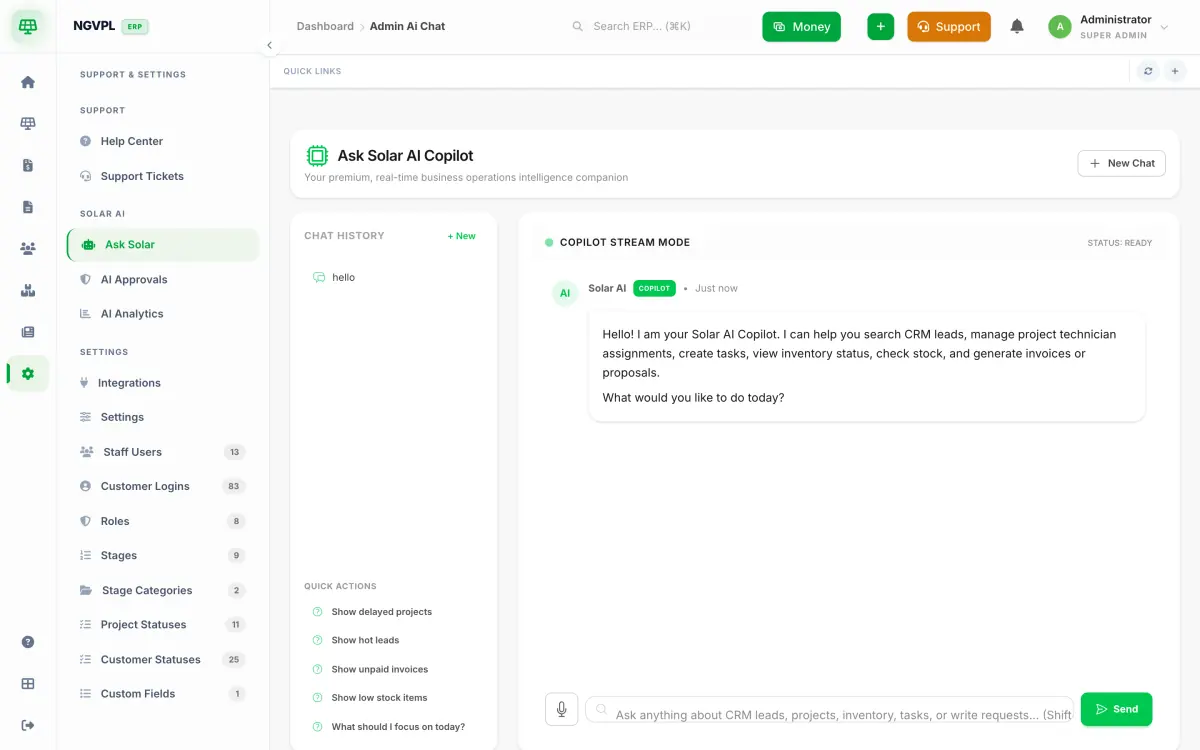Open the invoice document rail icon
This screenshot has height=750, width=1200.
28,165
